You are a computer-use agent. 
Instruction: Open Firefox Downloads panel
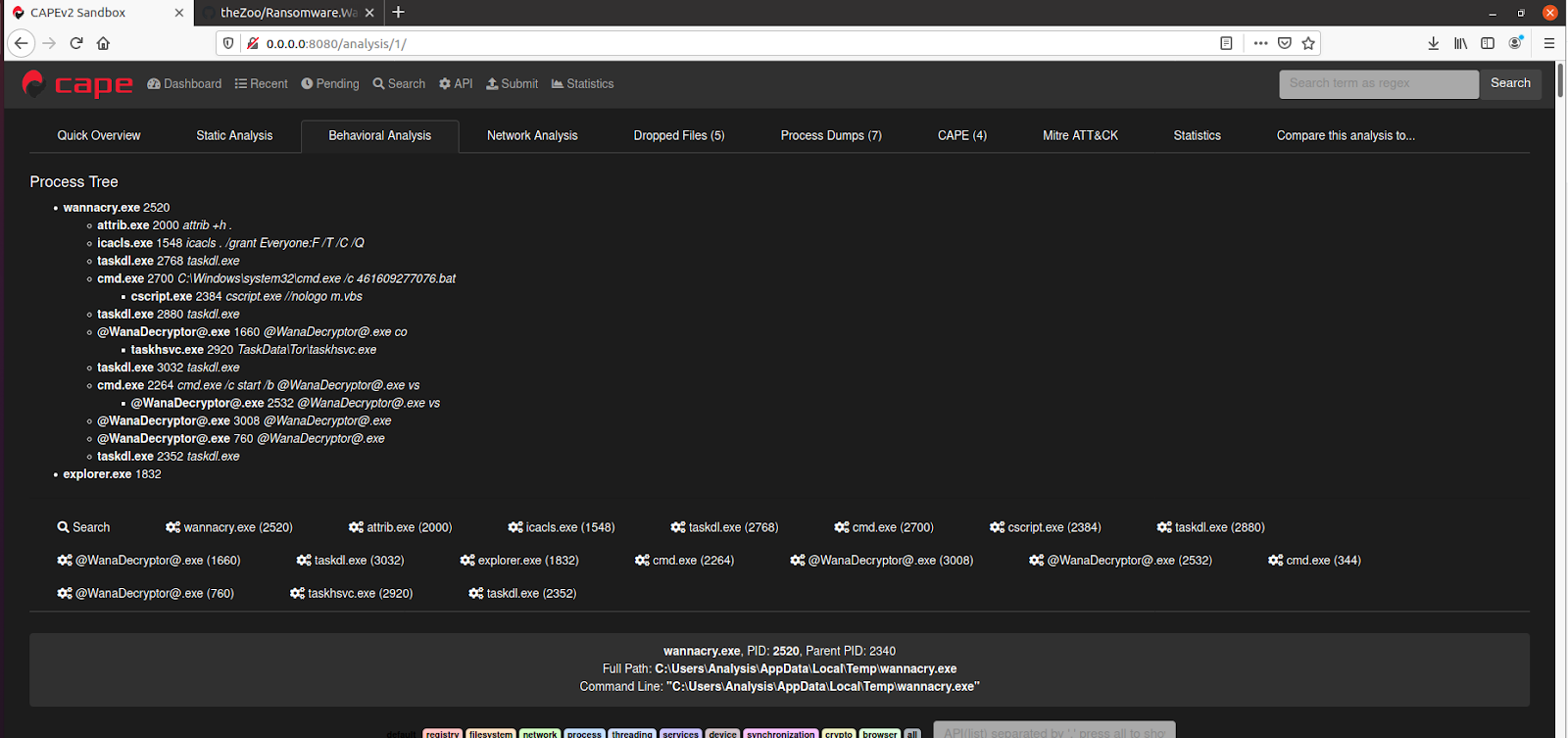point(1433,43)
